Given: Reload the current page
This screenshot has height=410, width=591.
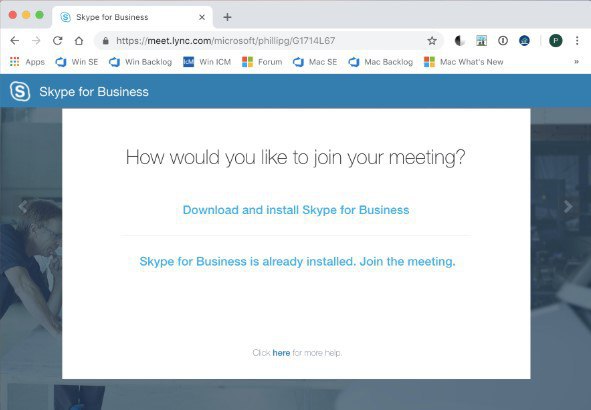Looking at the screenshot, I should click(x=57, y=41).
